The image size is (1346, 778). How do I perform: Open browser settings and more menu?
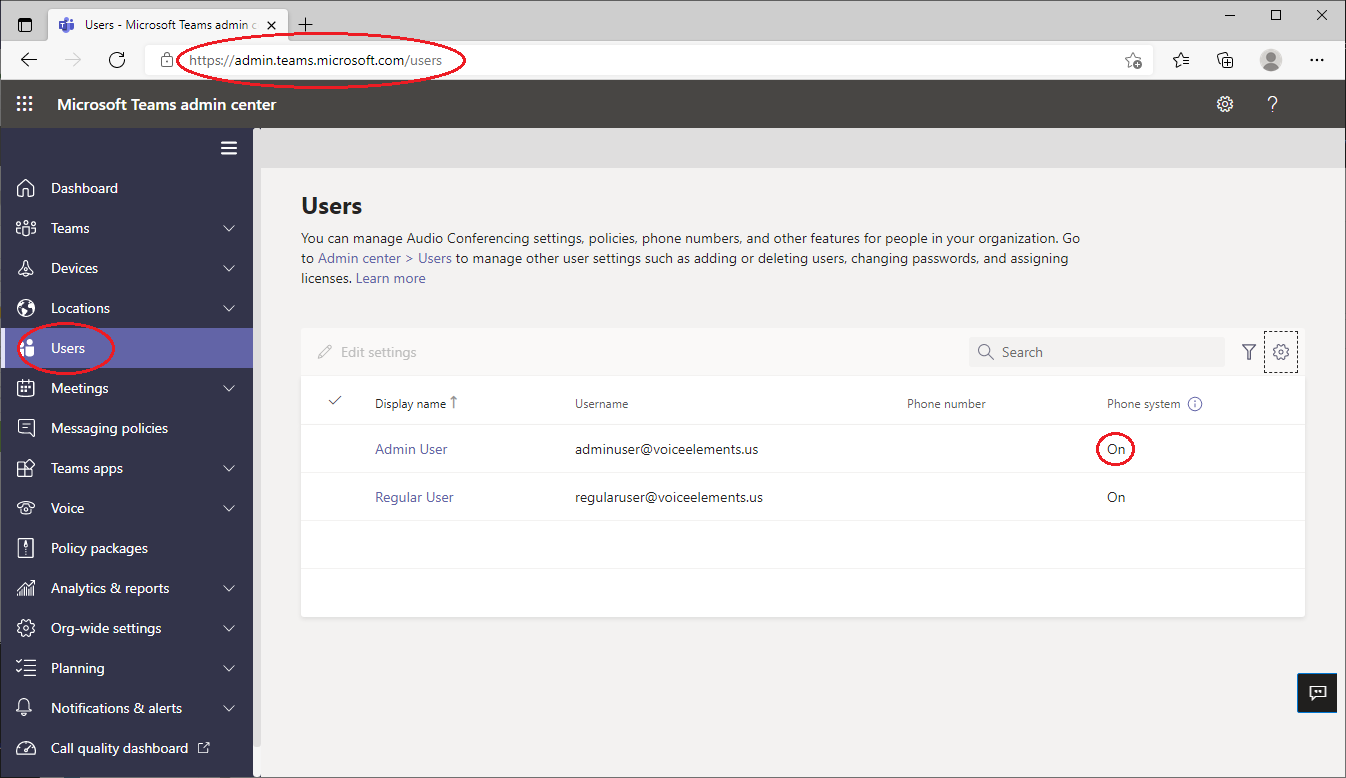tap(1317, 60)
